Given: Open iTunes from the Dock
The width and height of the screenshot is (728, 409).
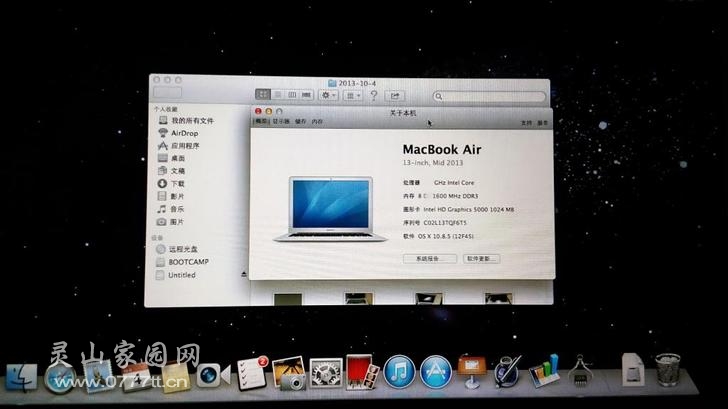Looking at the screenshot, I should coord(399,372).
